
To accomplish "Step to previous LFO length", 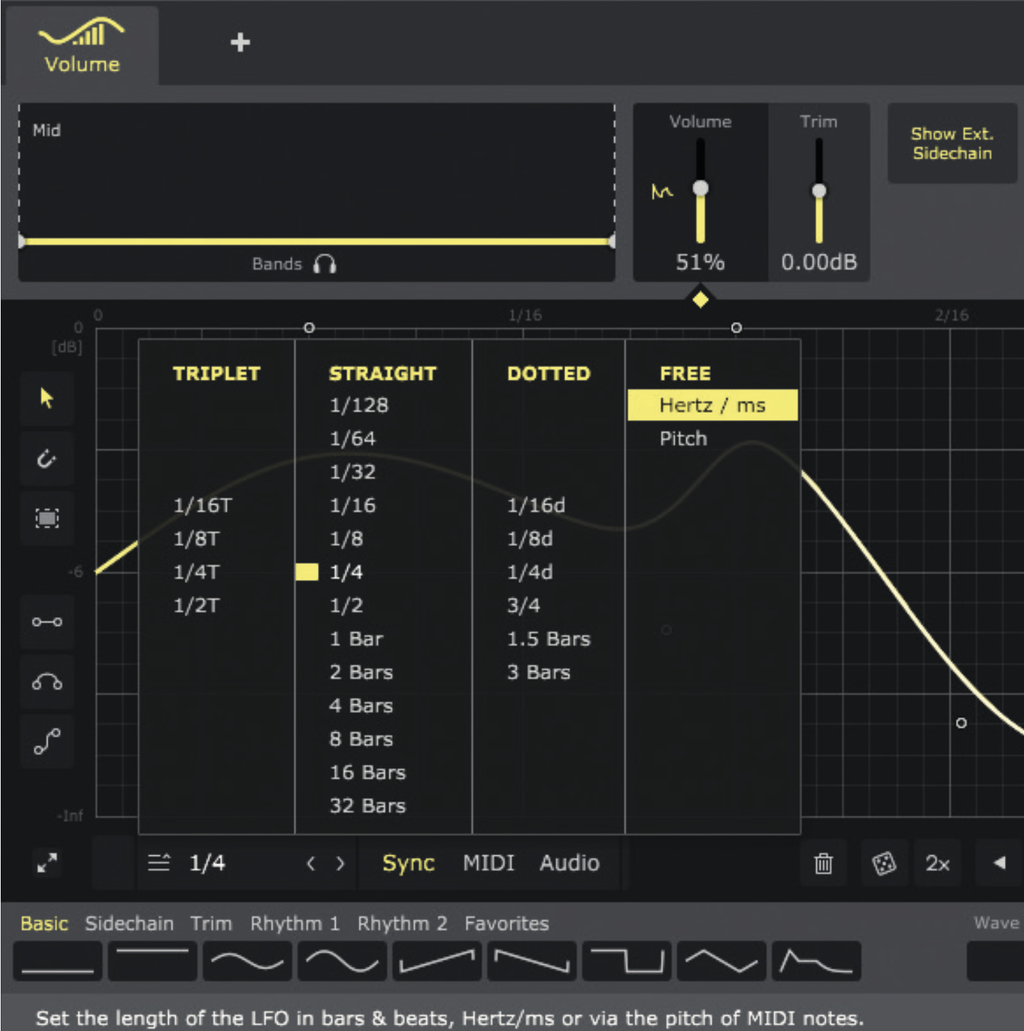I will 311,863.
